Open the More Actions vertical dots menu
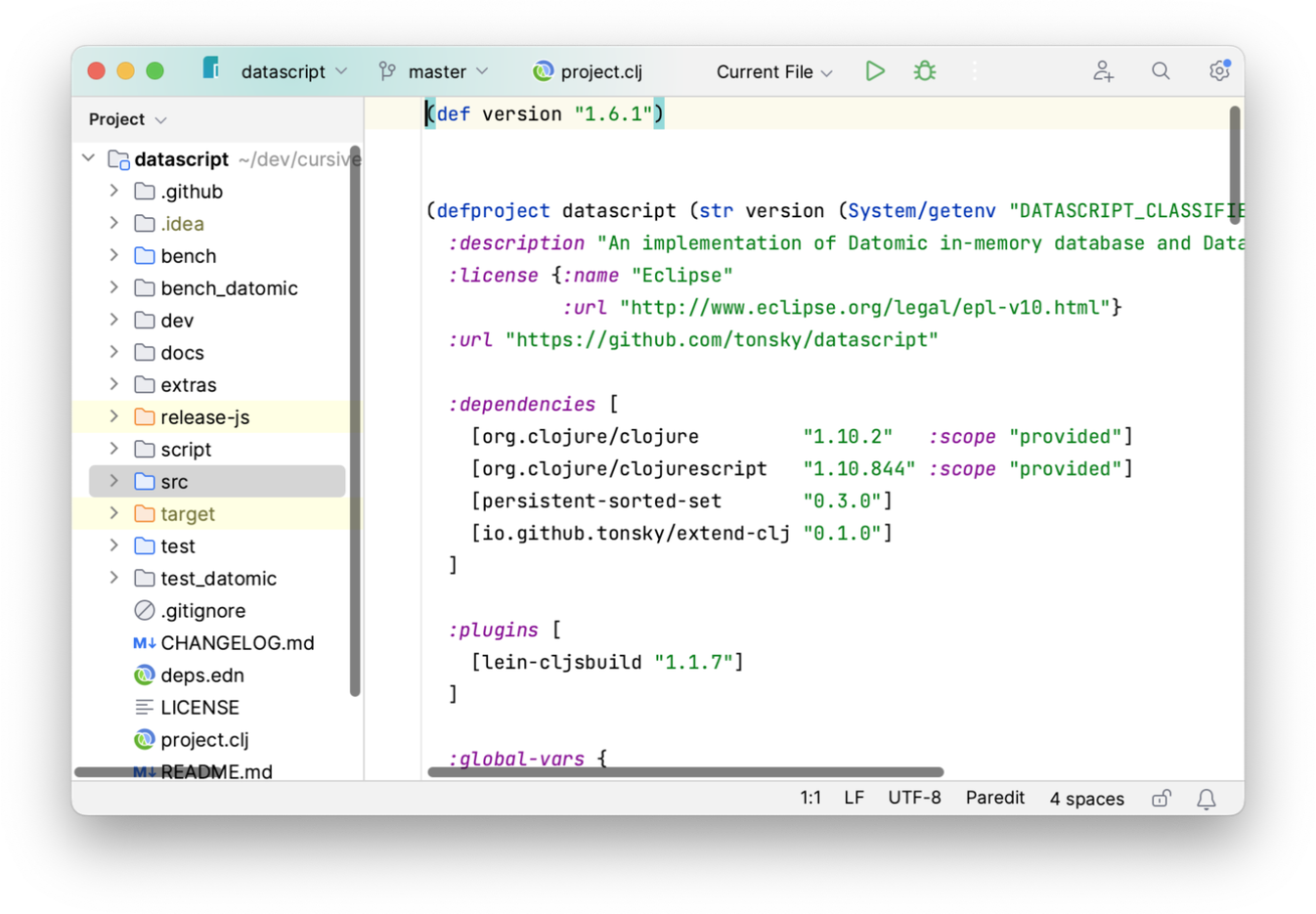Image resolution: width=1316 pixels, height=914 pixels. pos(974,70)
